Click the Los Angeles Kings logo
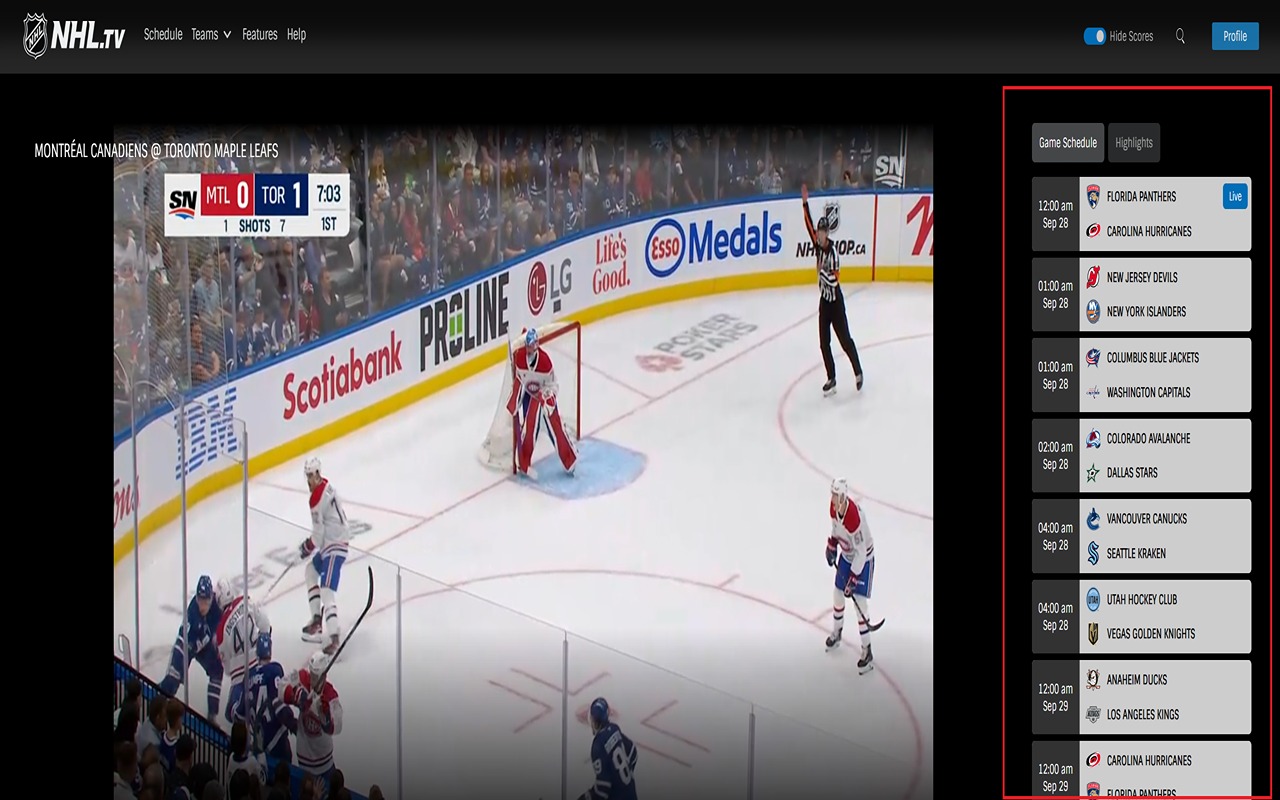 click(1093, 714)
